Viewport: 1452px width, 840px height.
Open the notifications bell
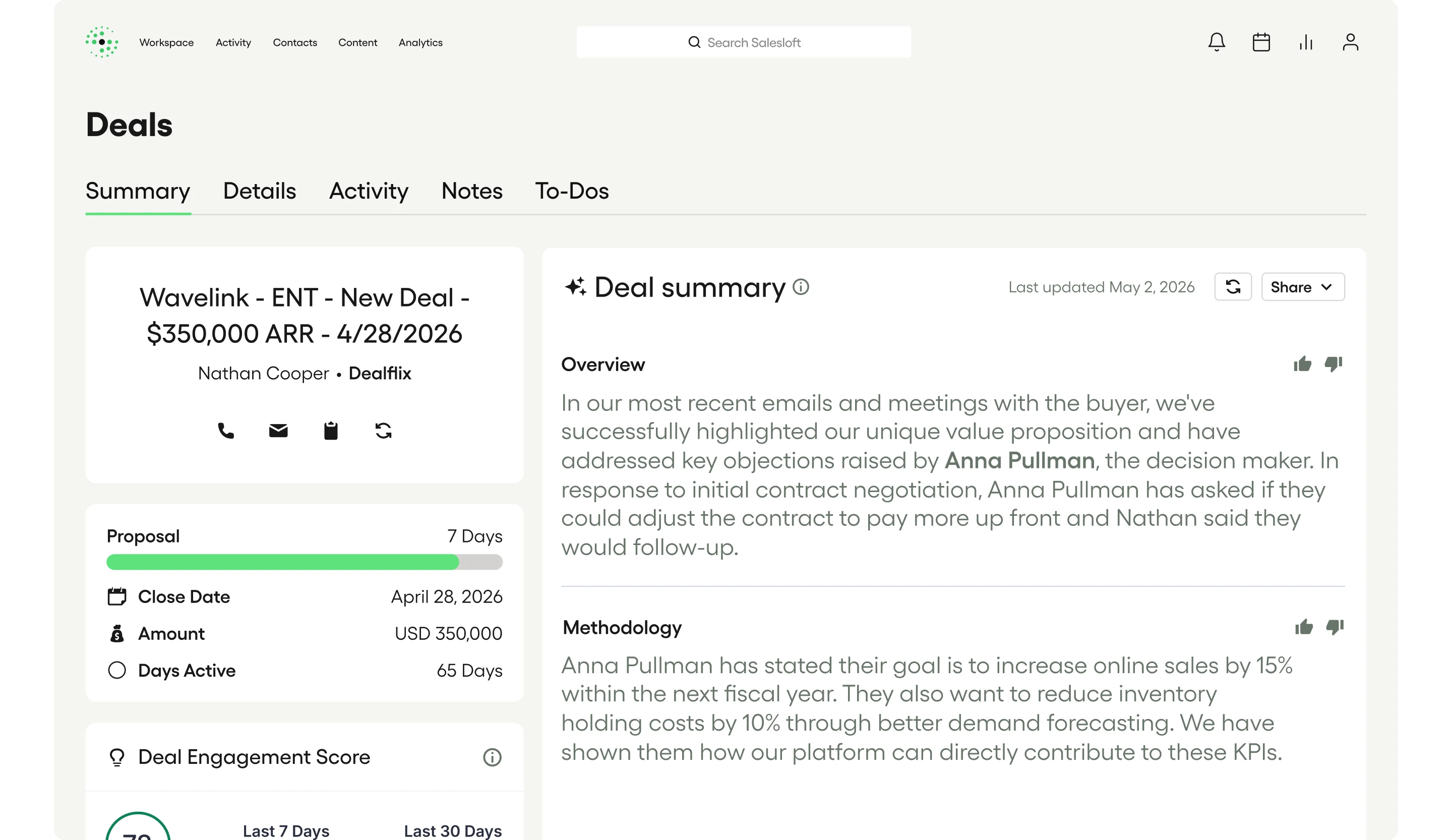coord(1217,42)
